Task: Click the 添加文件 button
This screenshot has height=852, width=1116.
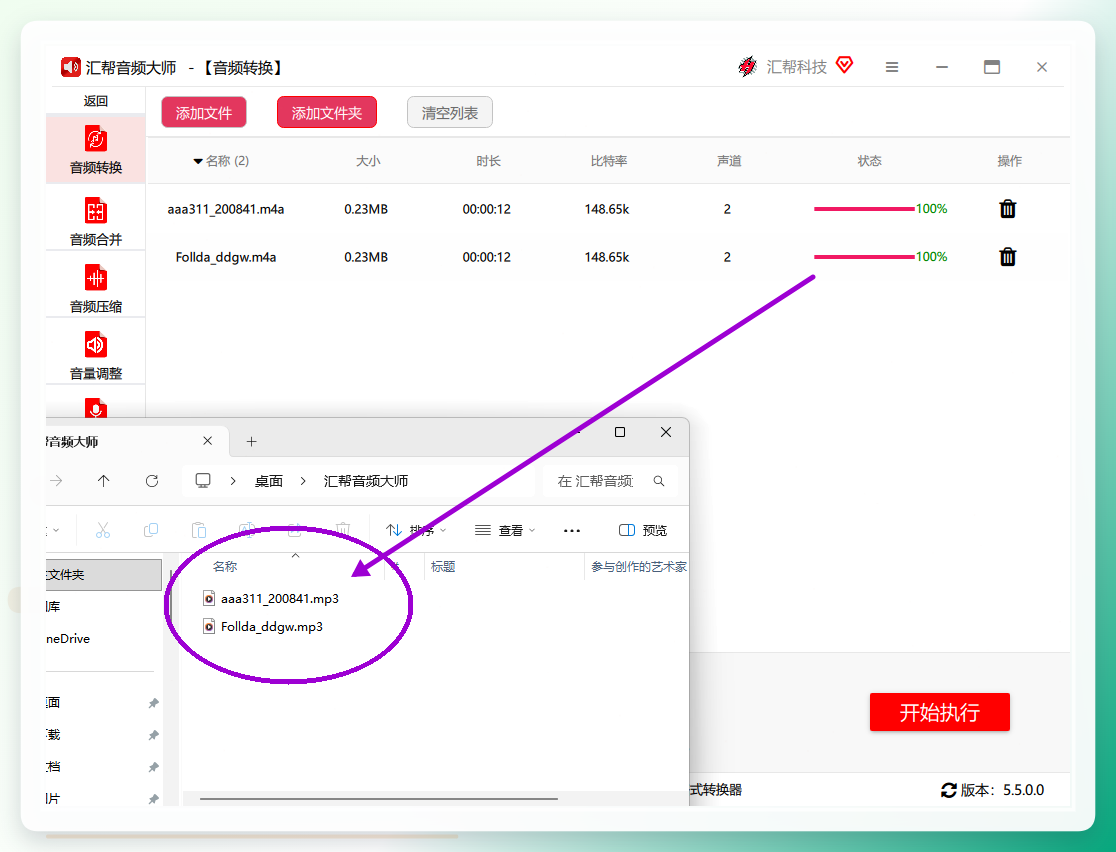Action: tap(204, 112)
